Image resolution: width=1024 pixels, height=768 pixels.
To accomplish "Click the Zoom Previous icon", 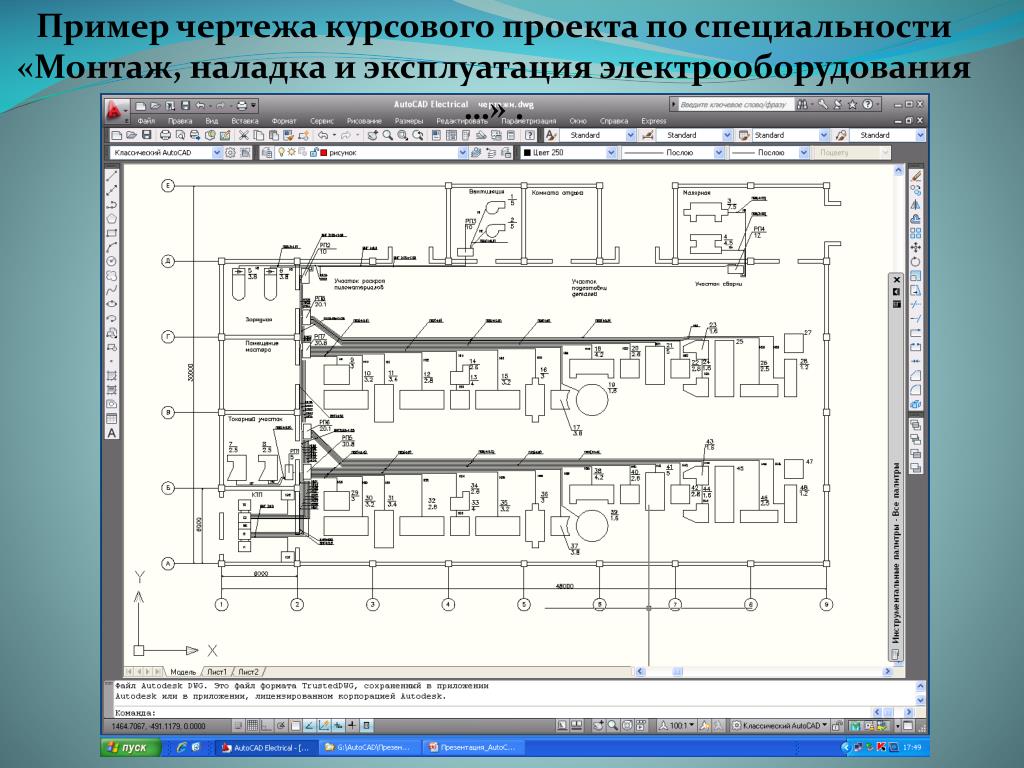I will (x=418, y=135).
